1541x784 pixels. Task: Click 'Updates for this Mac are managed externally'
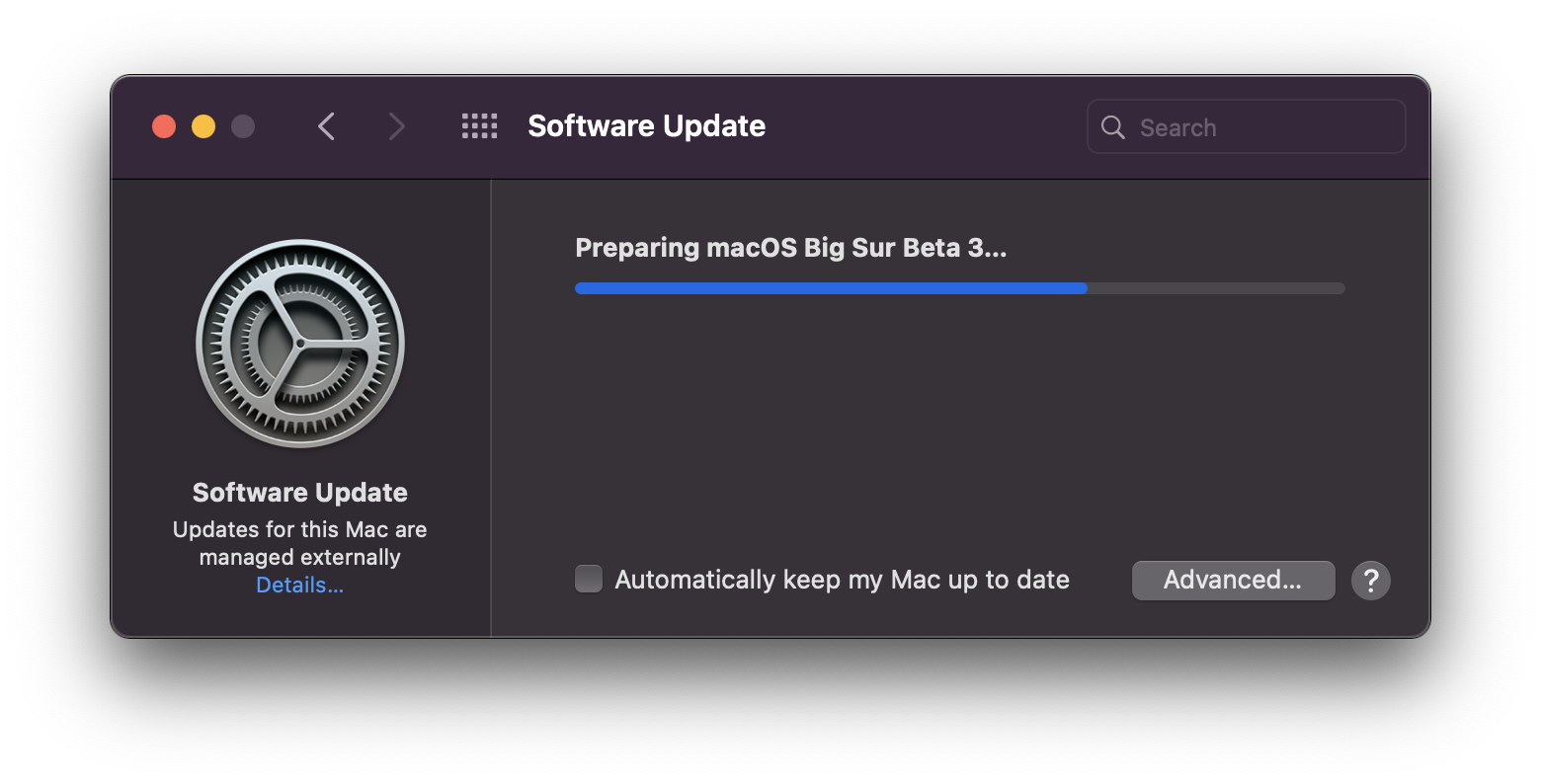click(300, 543)
